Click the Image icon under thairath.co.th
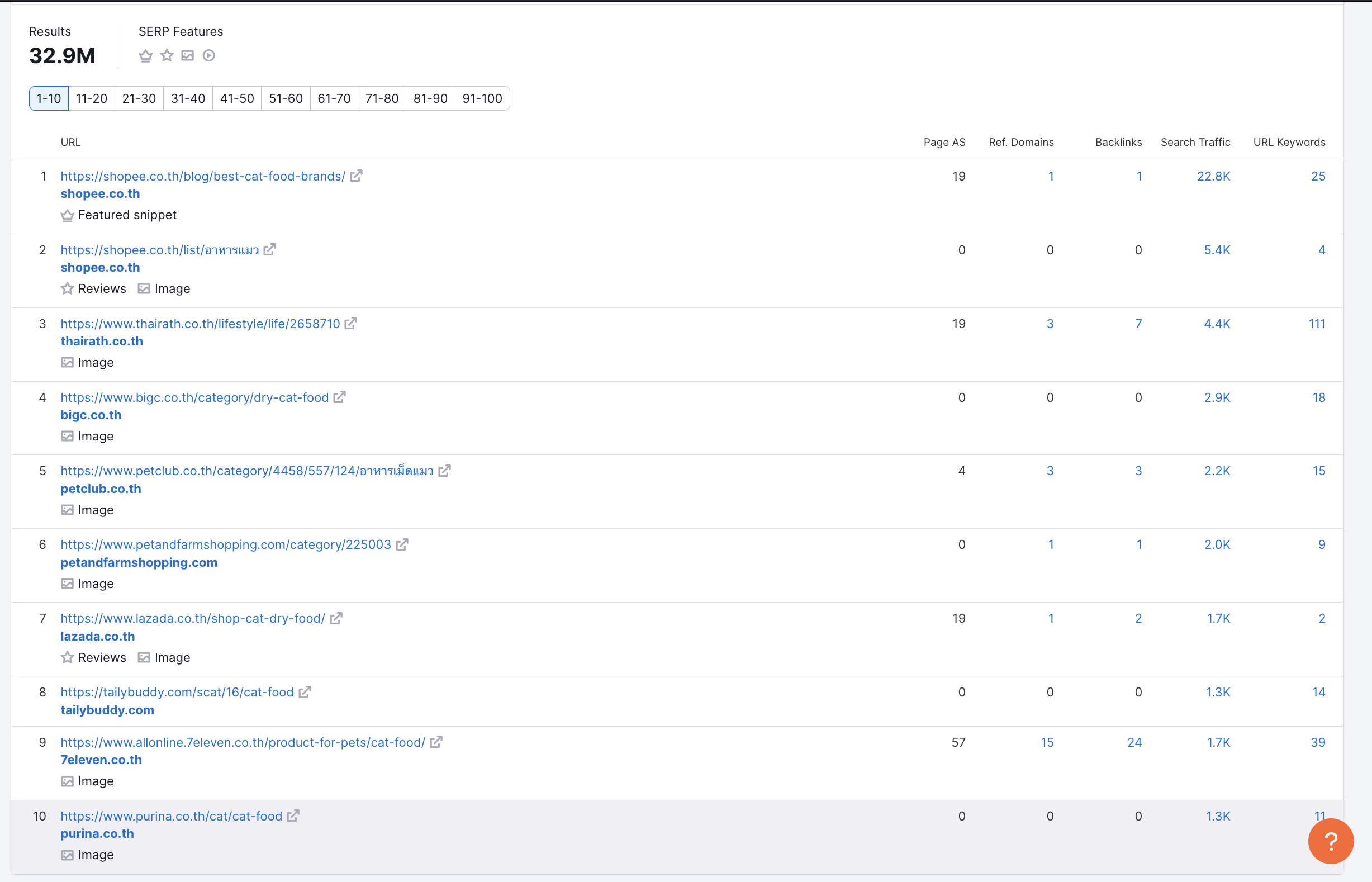The image size is (1372, 882). pyautogui.click(x=68, y=363)
